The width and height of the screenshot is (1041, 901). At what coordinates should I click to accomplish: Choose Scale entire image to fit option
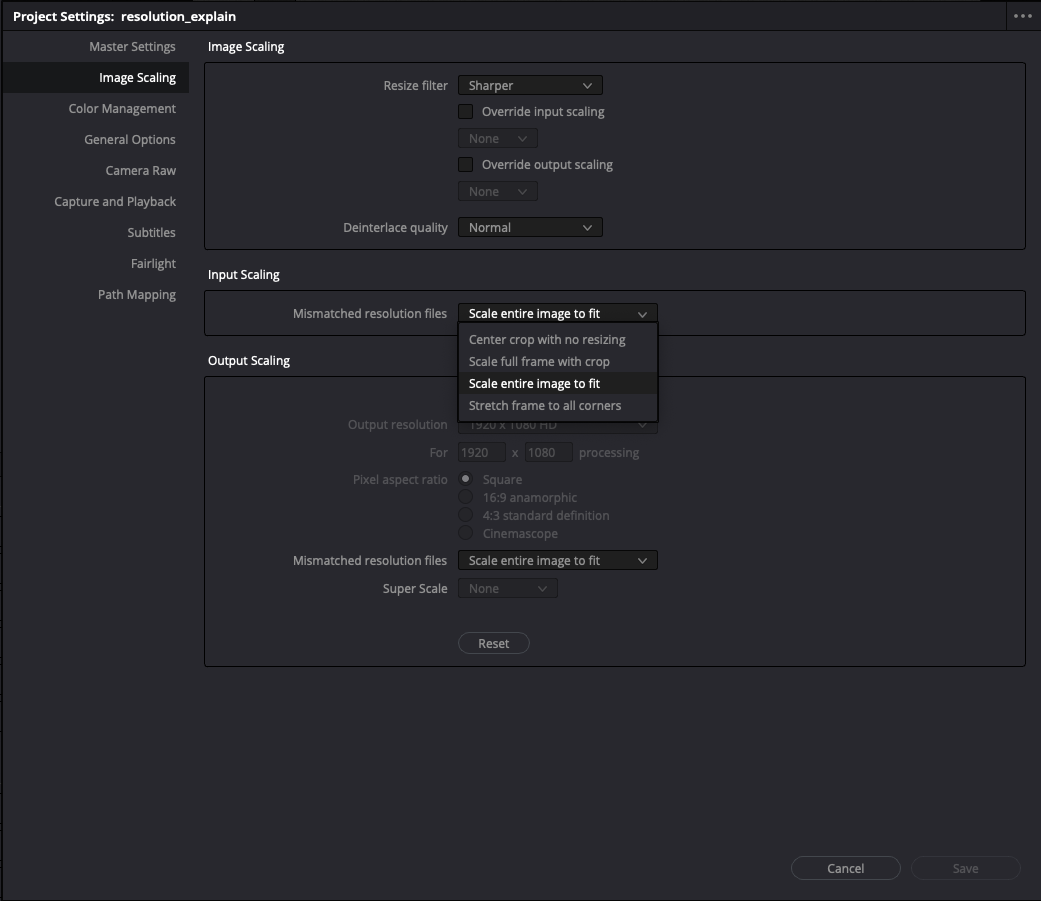[x=534, y=384]
